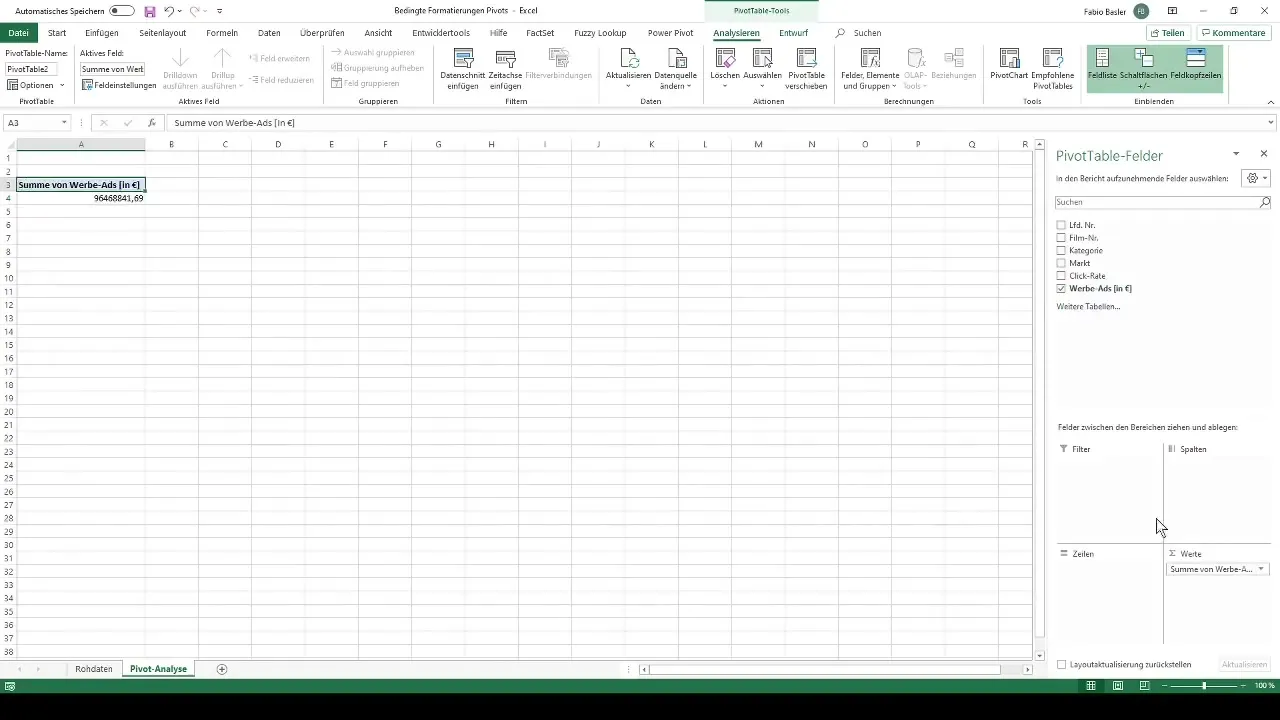Enable Layoutaktualisierung zurückstellen checkbox
Viewport: 1280px width, 720px height.
click(1062, 664)
